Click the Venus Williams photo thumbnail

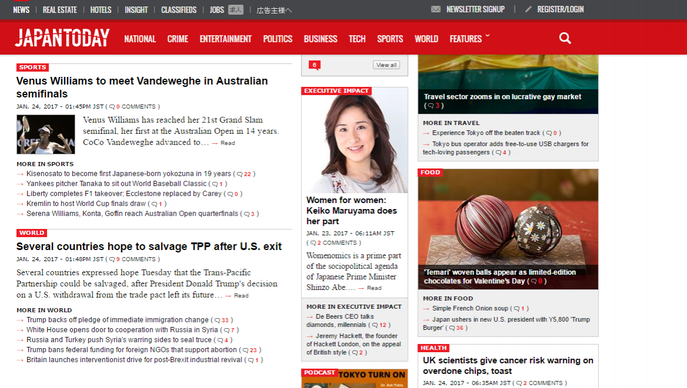tap(46, 134)
